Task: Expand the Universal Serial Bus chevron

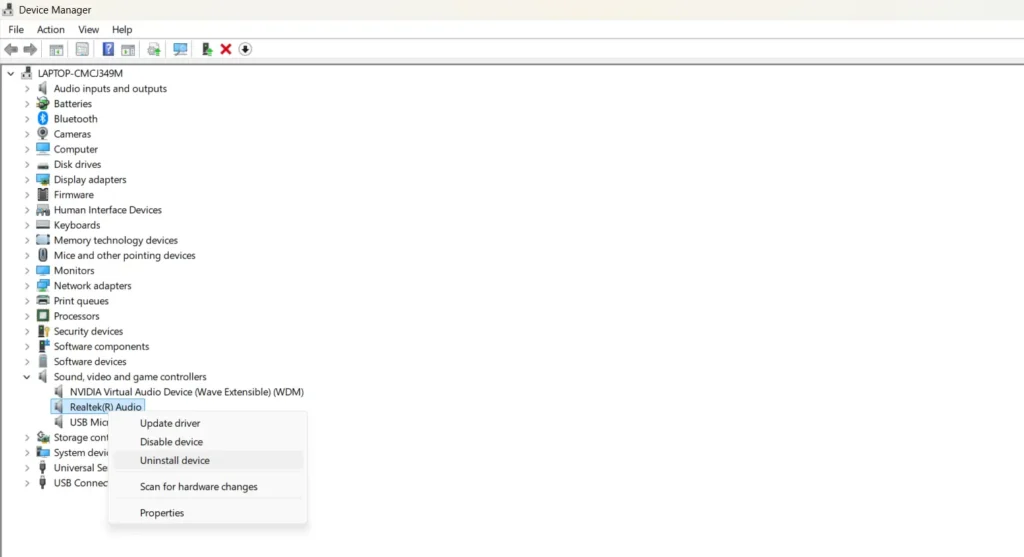Action: pyautogui.click(x=27, y=468)
